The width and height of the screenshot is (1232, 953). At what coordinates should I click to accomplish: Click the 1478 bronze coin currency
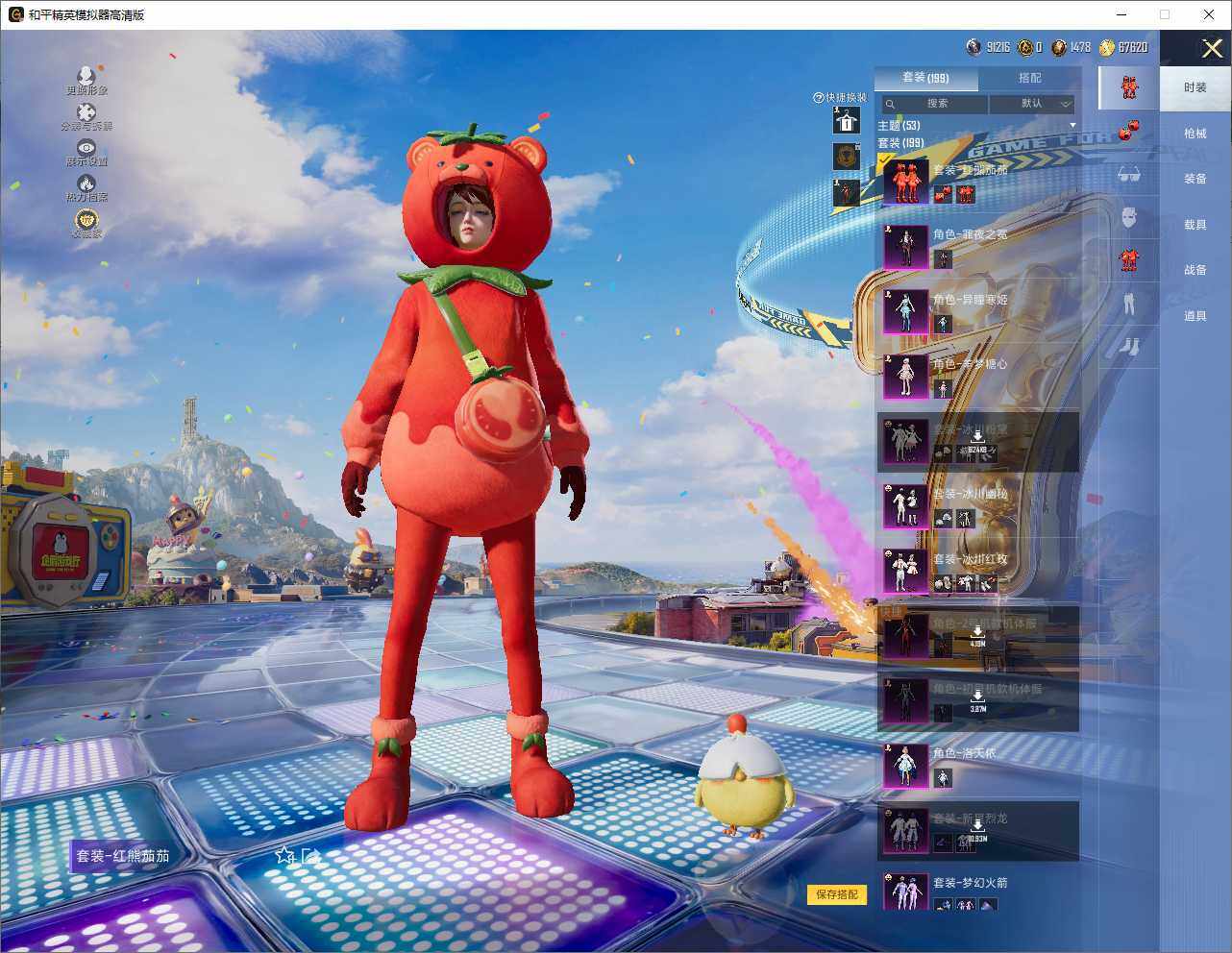coord(1059,47)
